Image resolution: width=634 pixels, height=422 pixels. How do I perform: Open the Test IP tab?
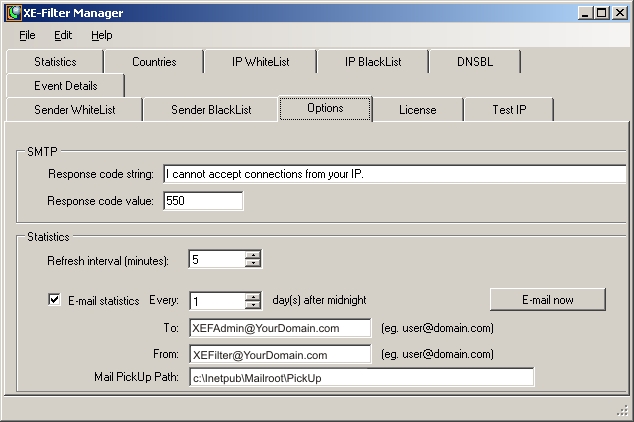[509, 110]
